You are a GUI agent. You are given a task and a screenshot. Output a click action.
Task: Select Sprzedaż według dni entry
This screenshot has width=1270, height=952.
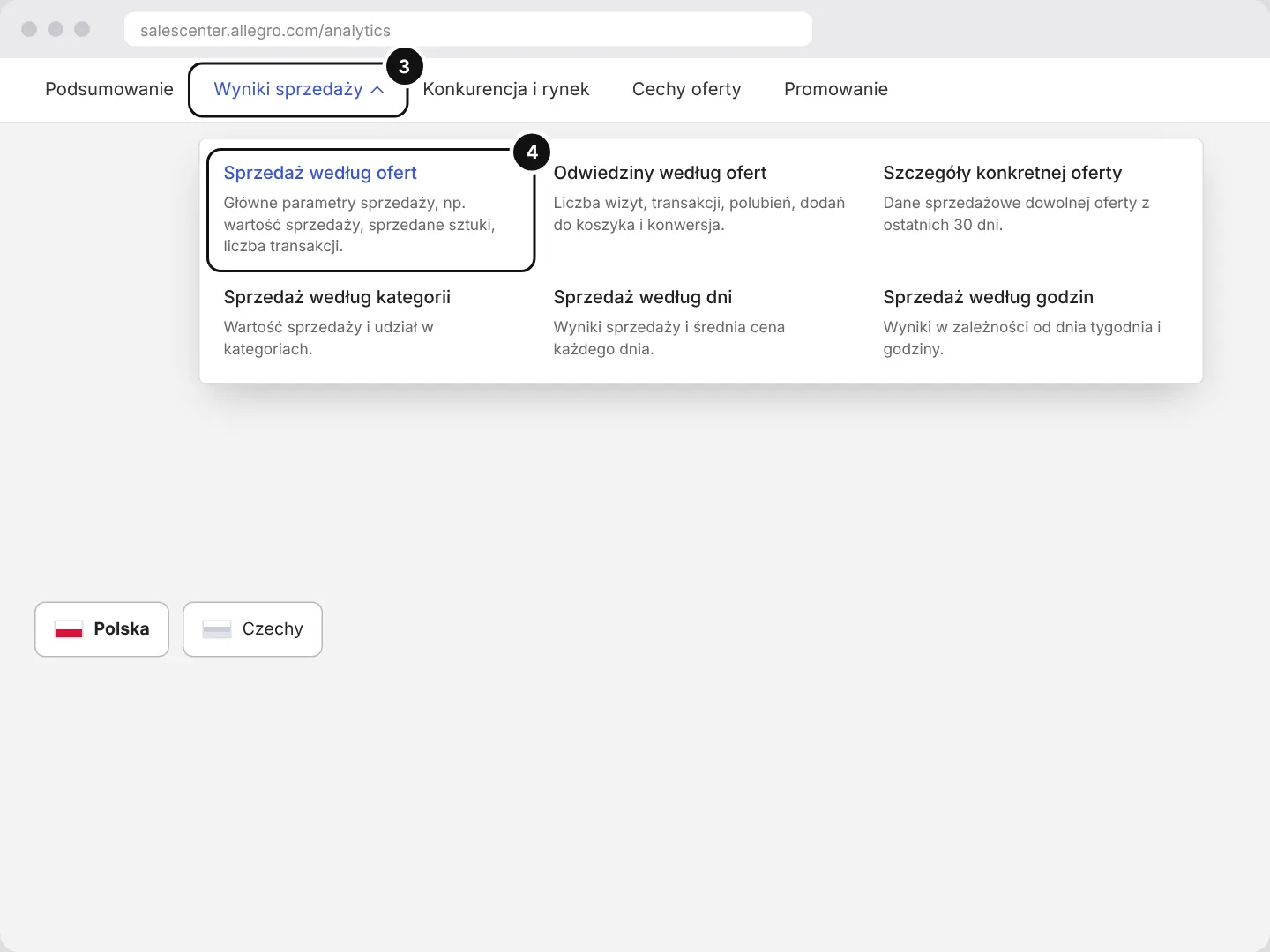[643, 297]
